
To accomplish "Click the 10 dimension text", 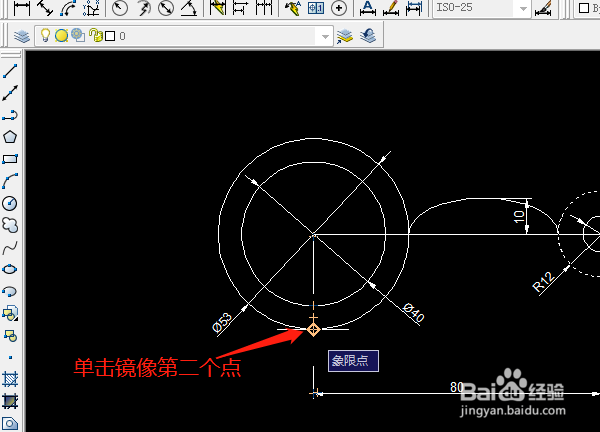I will pos(519,217).
